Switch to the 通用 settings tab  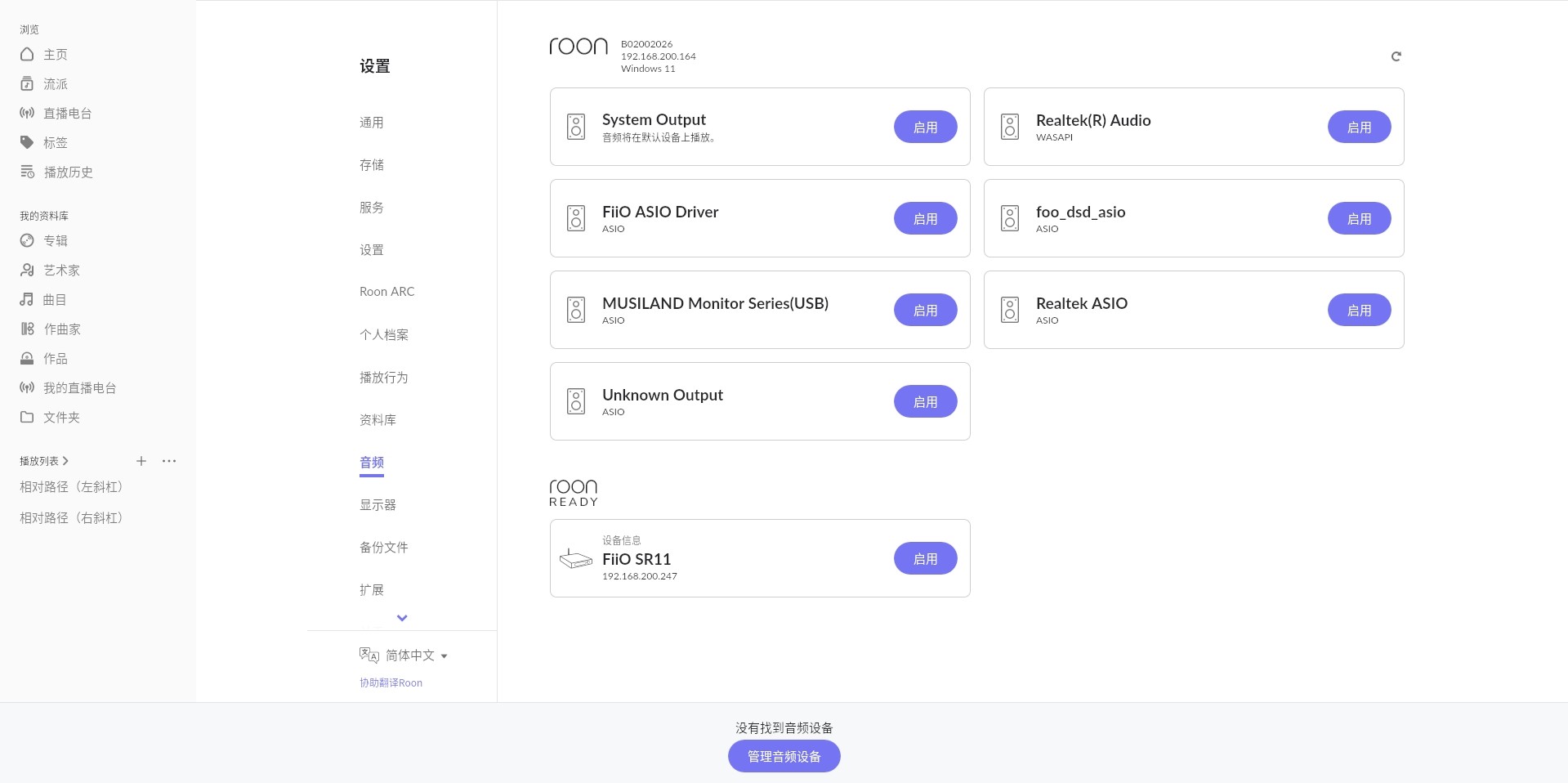372,123
